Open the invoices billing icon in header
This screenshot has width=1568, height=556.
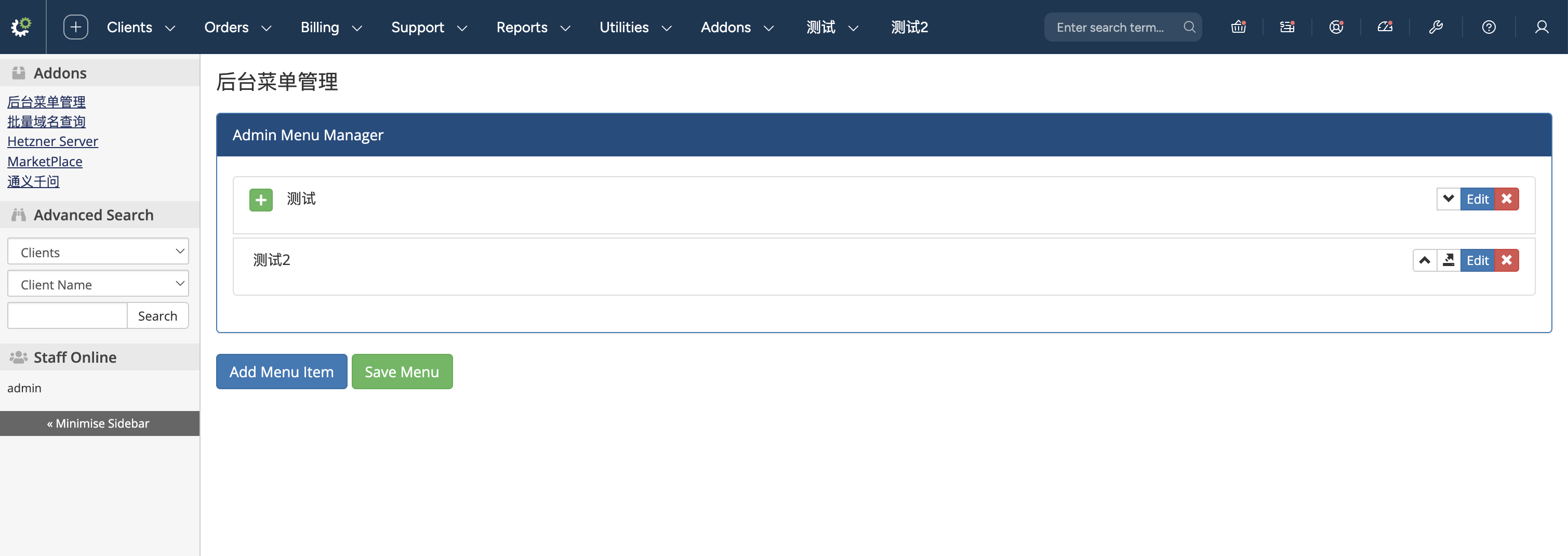point(1287,27)
